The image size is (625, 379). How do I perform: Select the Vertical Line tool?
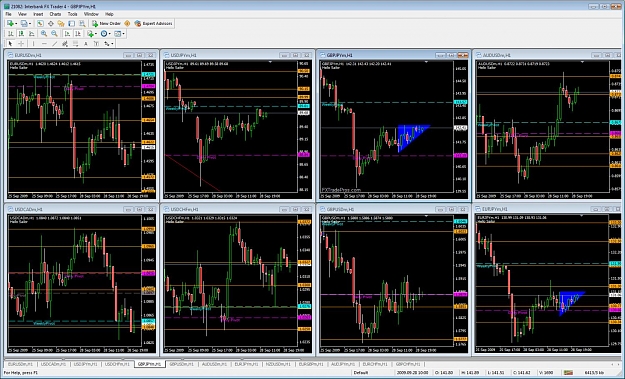pos(33,43)
